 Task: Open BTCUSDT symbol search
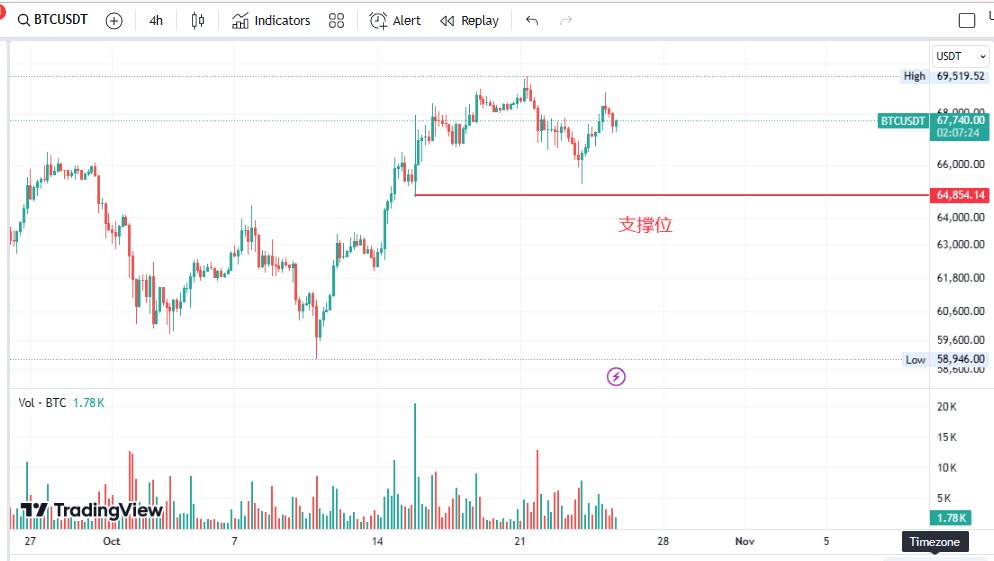[x=58, y=20]
